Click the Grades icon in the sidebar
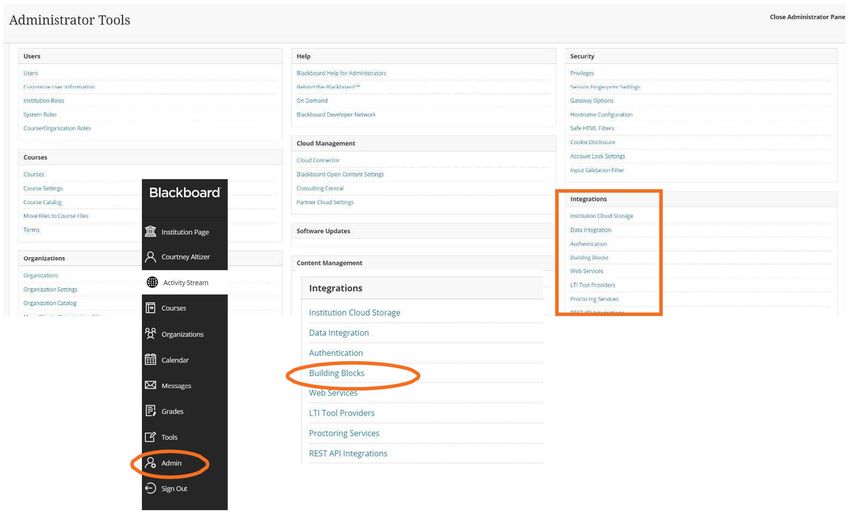 [151, 411]
